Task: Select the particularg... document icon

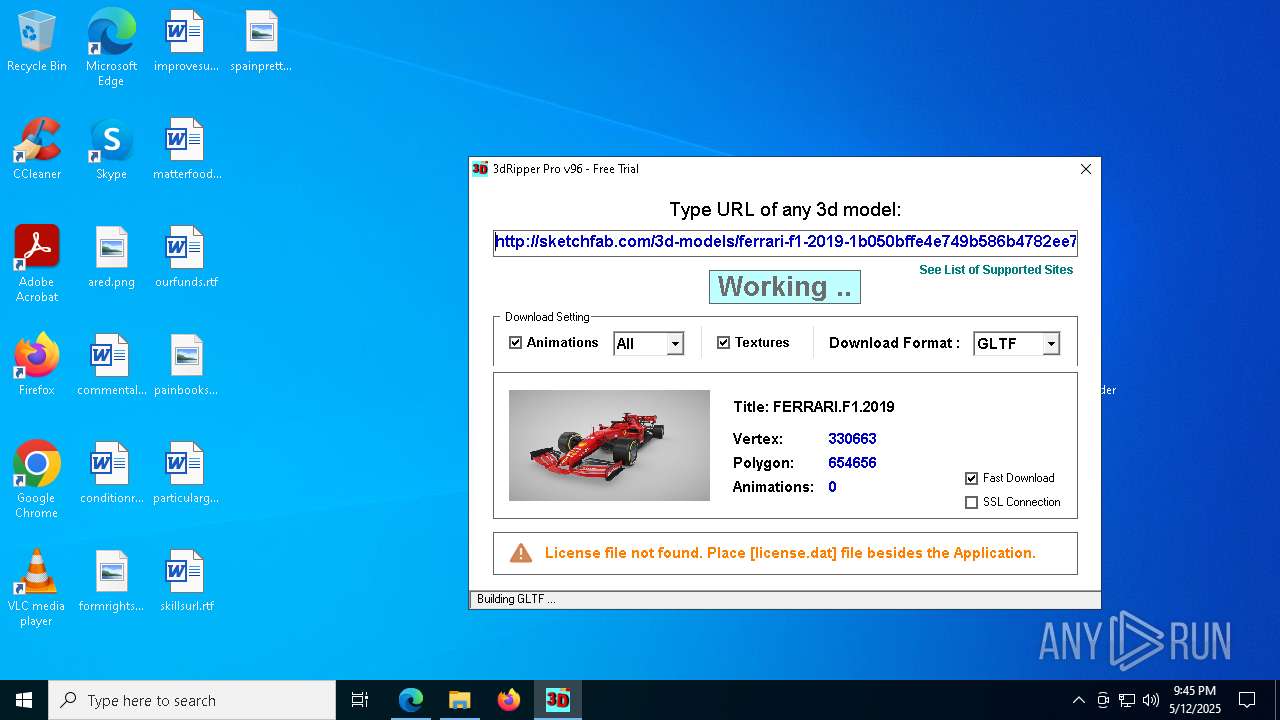Action: (x=186, y=473)
